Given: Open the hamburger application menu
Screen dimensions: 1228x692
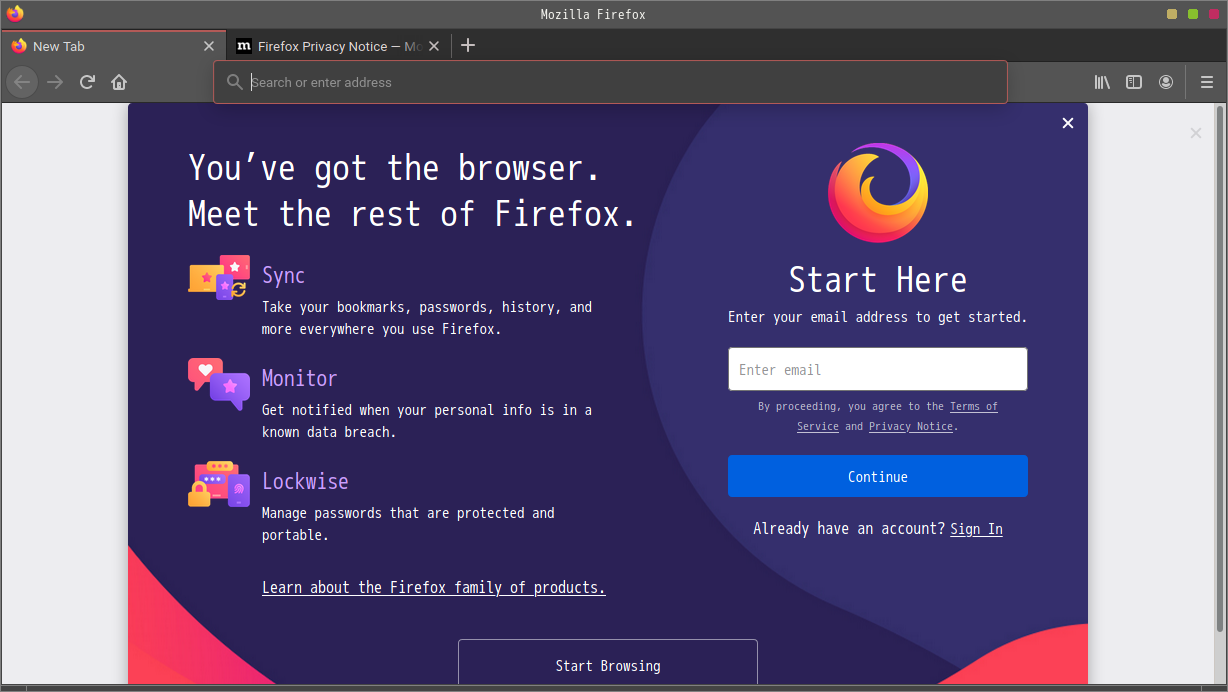Looking at the screenshot, I should 1207,82.
